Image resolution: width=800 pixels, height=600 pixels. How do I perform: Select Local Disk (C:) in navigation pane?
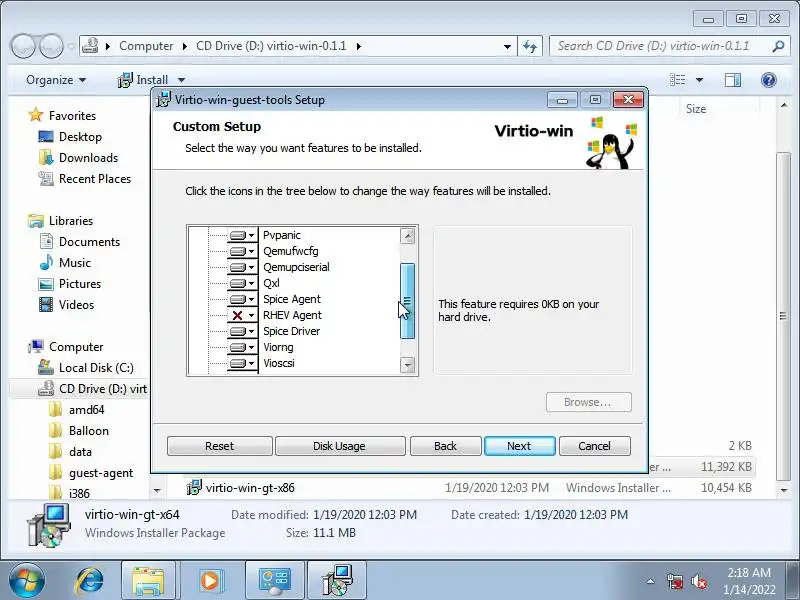point(96,368)
